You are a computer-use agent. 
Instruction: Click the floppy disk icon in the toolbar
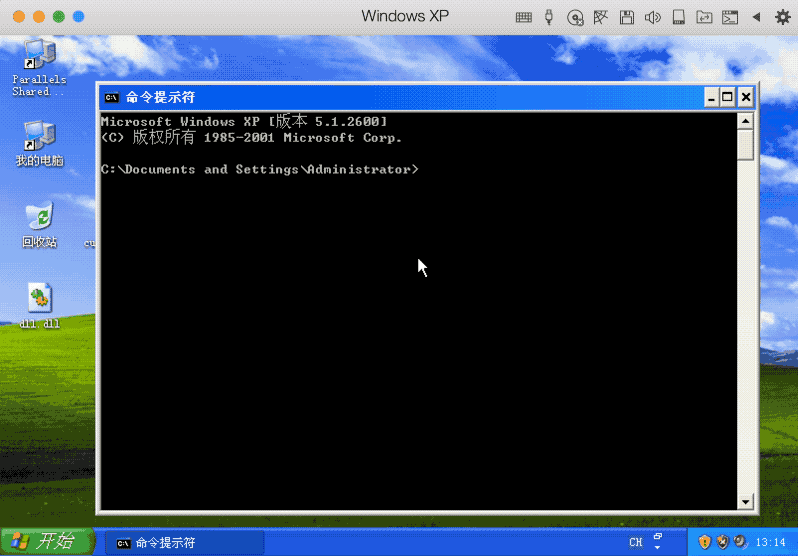626,17
